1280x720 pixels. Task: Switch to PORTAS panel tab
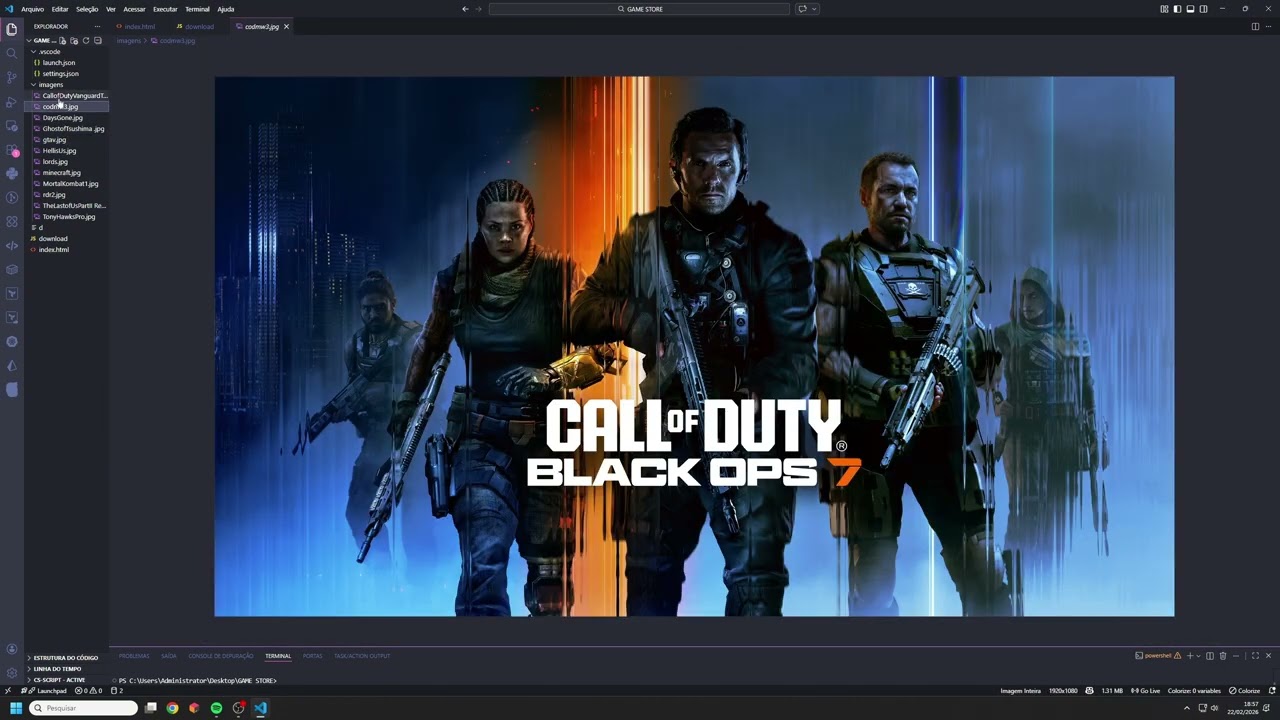tap(312, 656)
